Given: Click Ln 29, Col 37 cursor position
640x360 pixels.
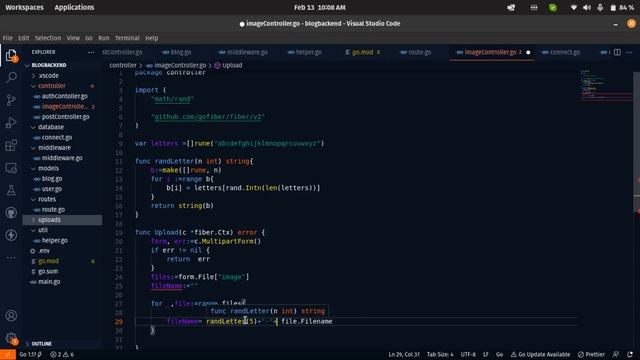Looking at the screenshot, I should pos(404,354).
